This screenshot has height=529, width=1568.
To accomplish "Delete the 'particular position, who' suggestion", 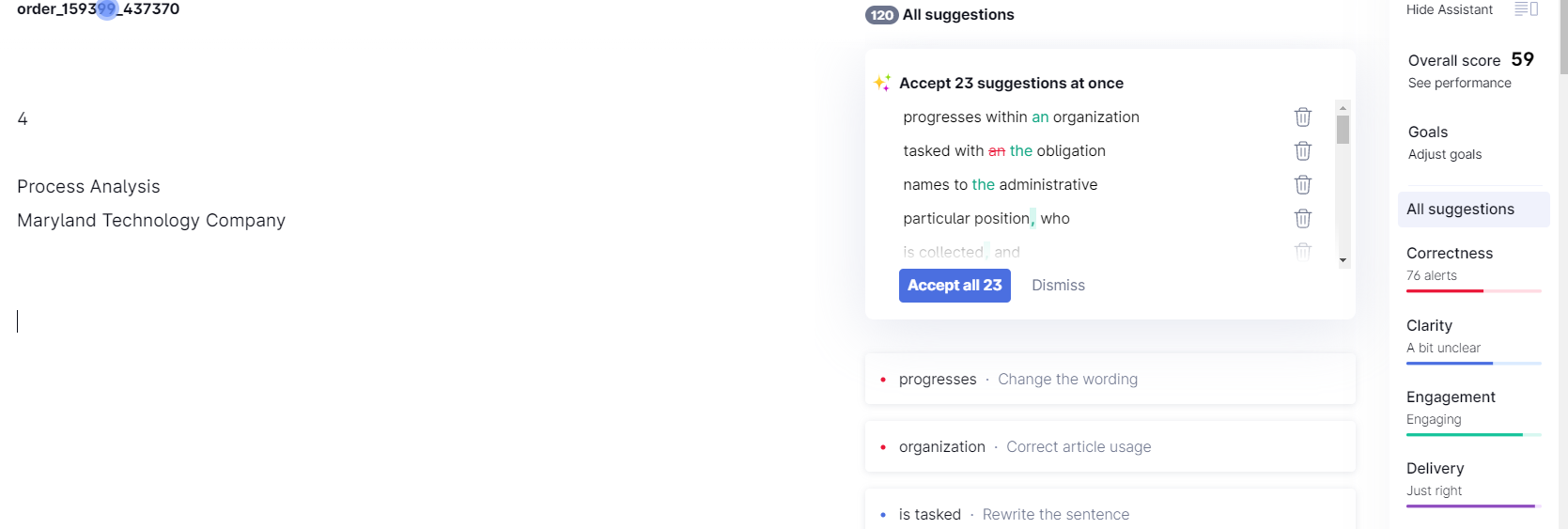I will [1302, 218].
